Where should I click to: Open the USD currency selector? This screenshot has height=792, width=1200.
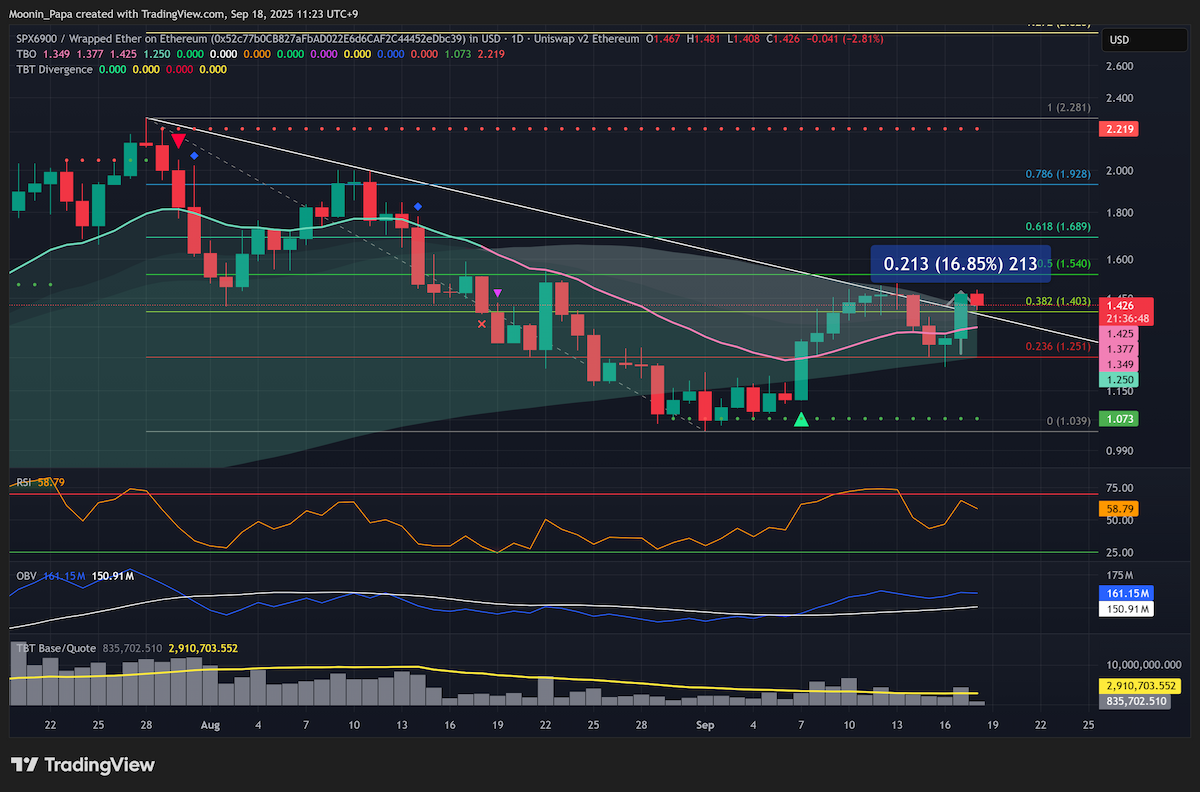click(1120, 41)
